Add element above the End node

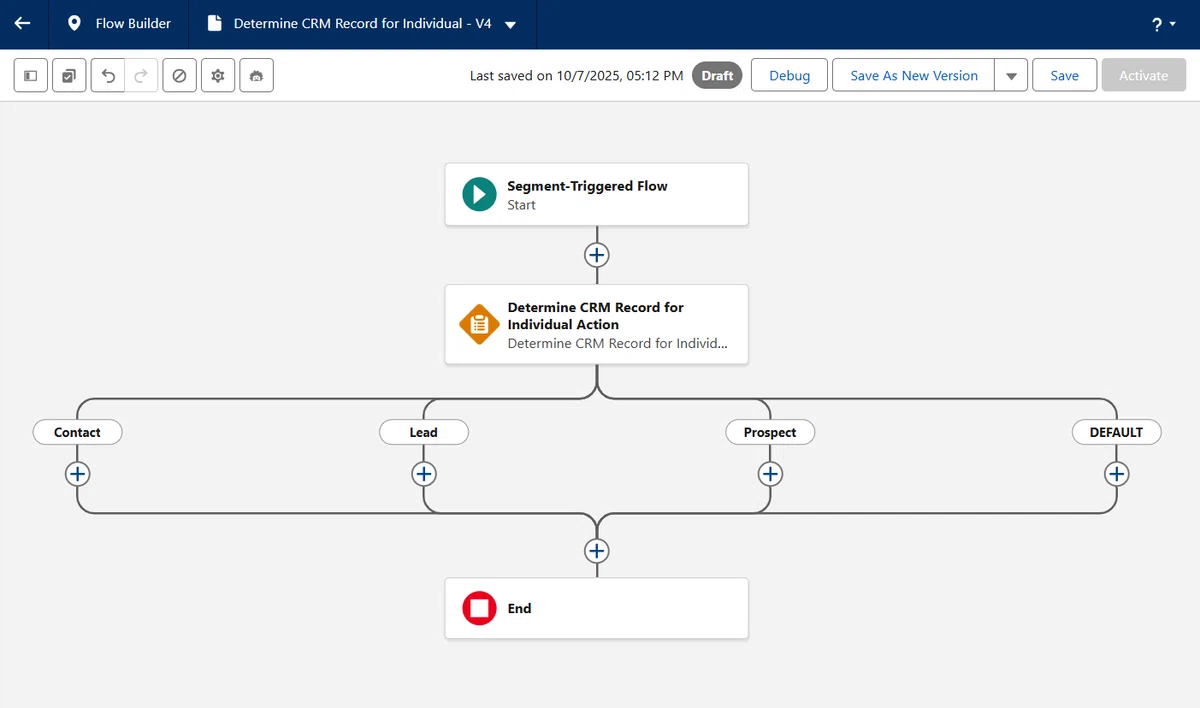tap(596, 551)
